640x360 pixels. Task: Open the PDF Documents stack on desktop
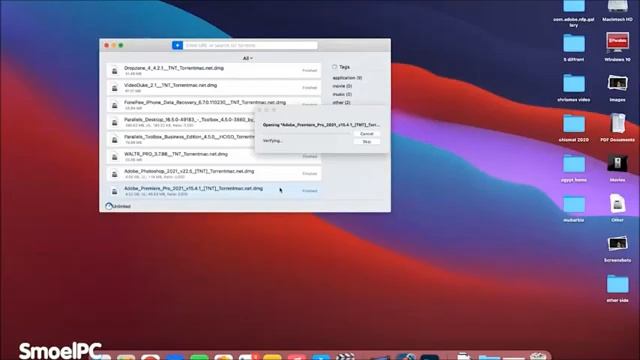pyautogui.click(x=618, y=123)
